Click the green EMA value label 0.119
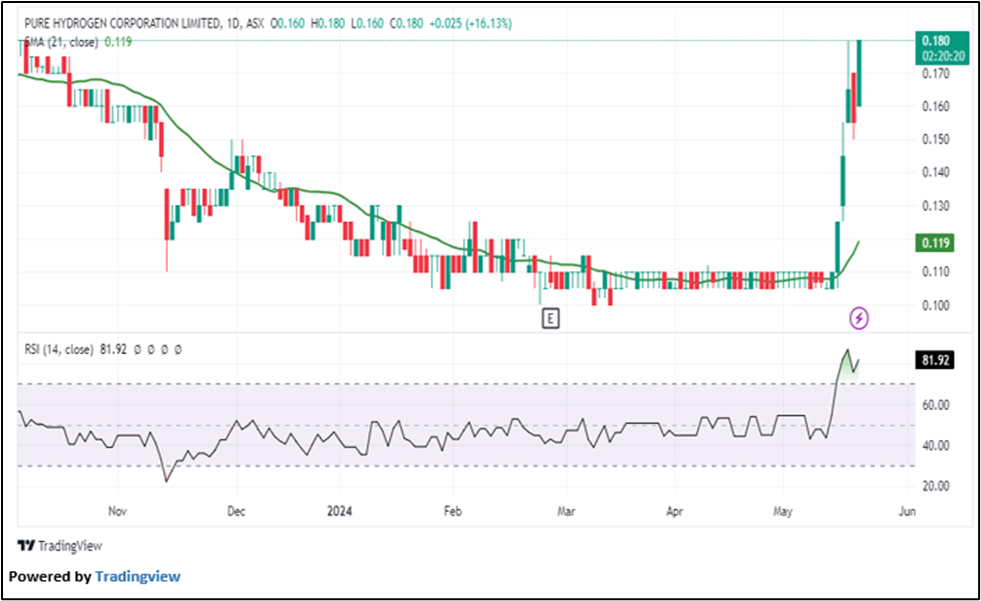The width and height of the screenshot is (981, 601). [x=935, y=243]
